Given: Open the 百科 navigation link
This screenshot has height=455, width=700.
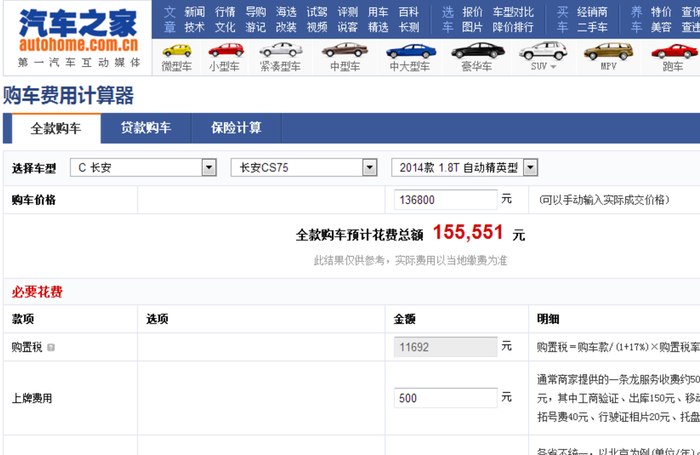Looking at the screenshot, I should (x=408, y=12).
